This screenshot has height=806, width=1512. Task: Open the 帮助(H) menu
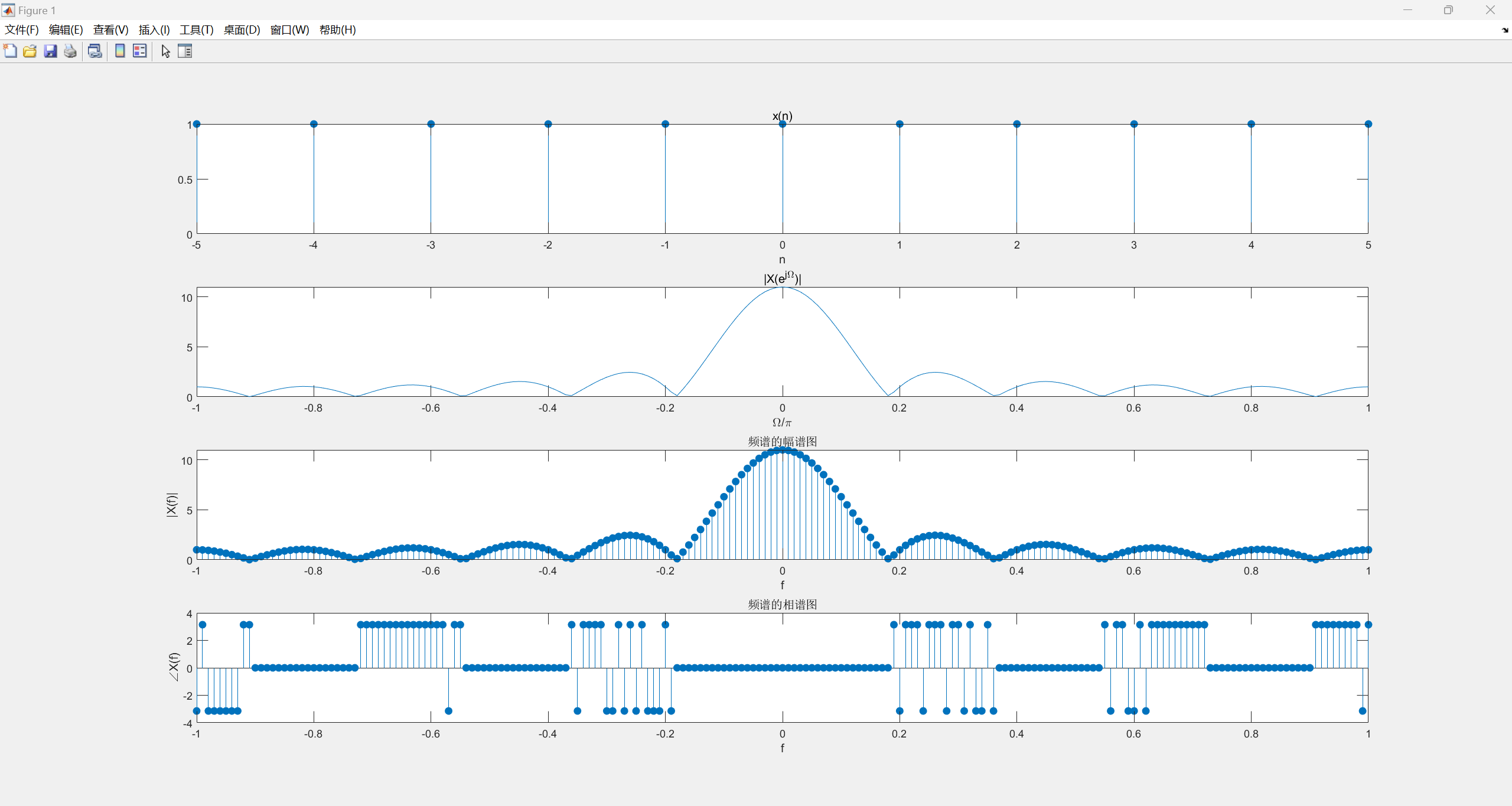337,30
